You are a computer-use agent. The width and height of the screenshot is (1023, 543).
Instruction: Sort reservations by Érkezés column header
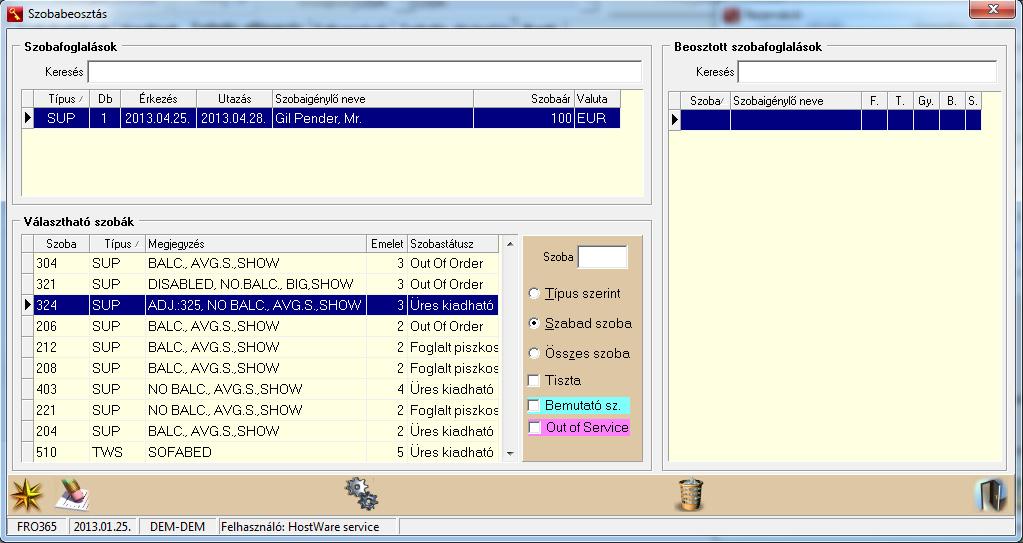[159, 99]
